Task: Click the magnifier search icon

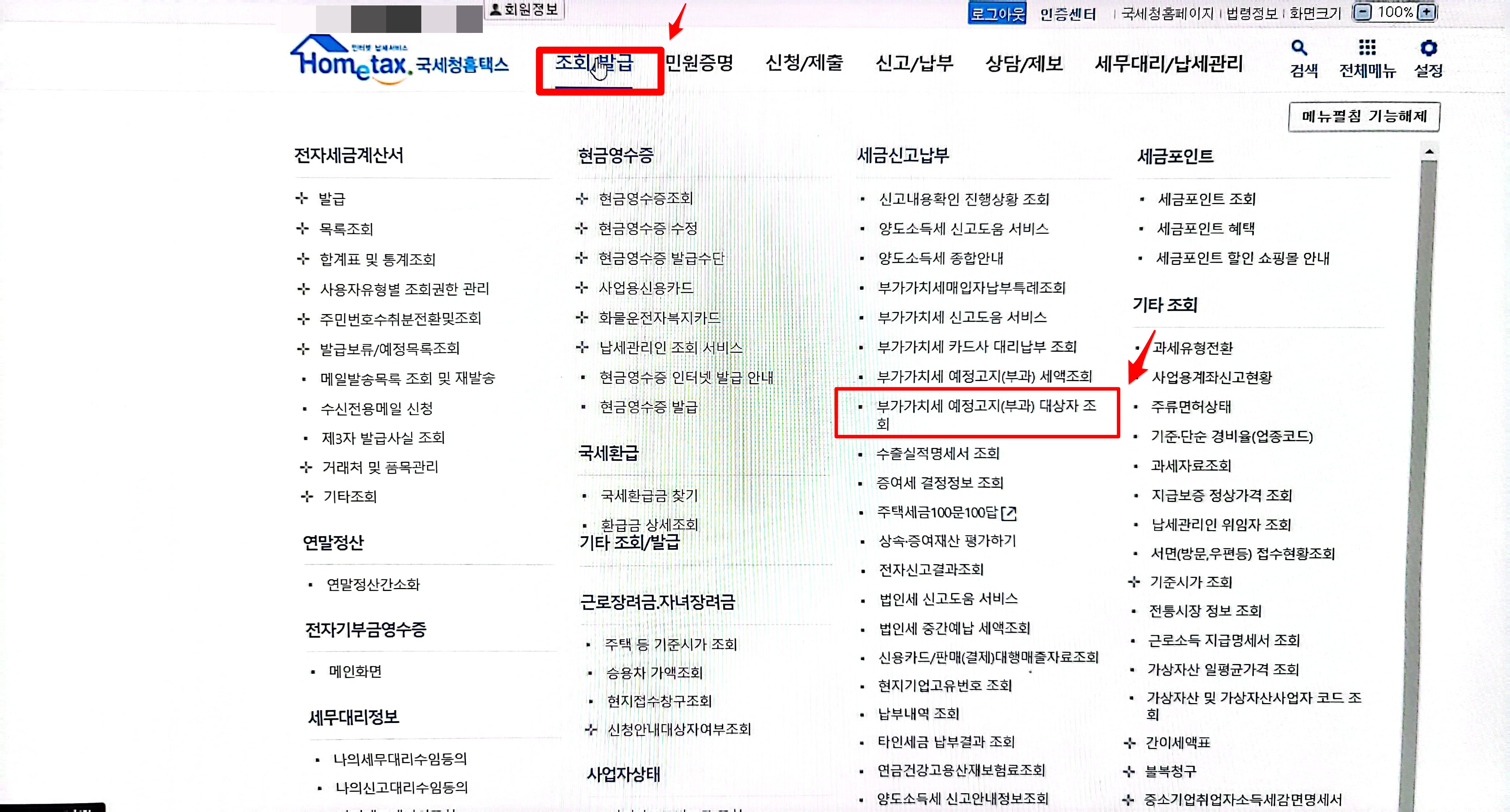Action: pyautogui.click(x=1299, y=48)
